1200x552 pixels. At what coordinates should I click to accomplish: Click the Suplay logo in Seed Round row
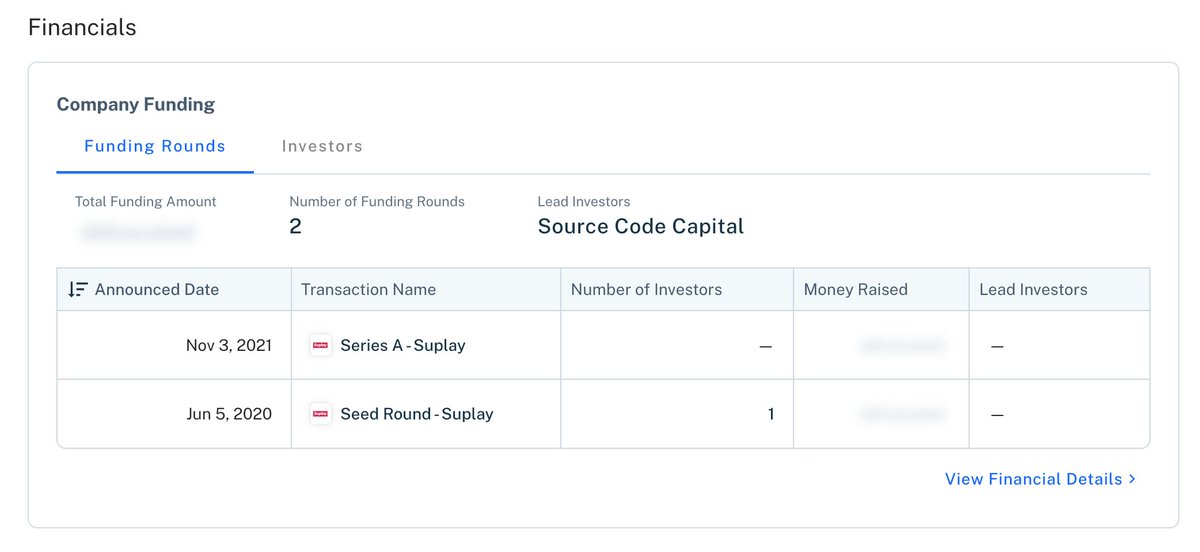[320, 414]
